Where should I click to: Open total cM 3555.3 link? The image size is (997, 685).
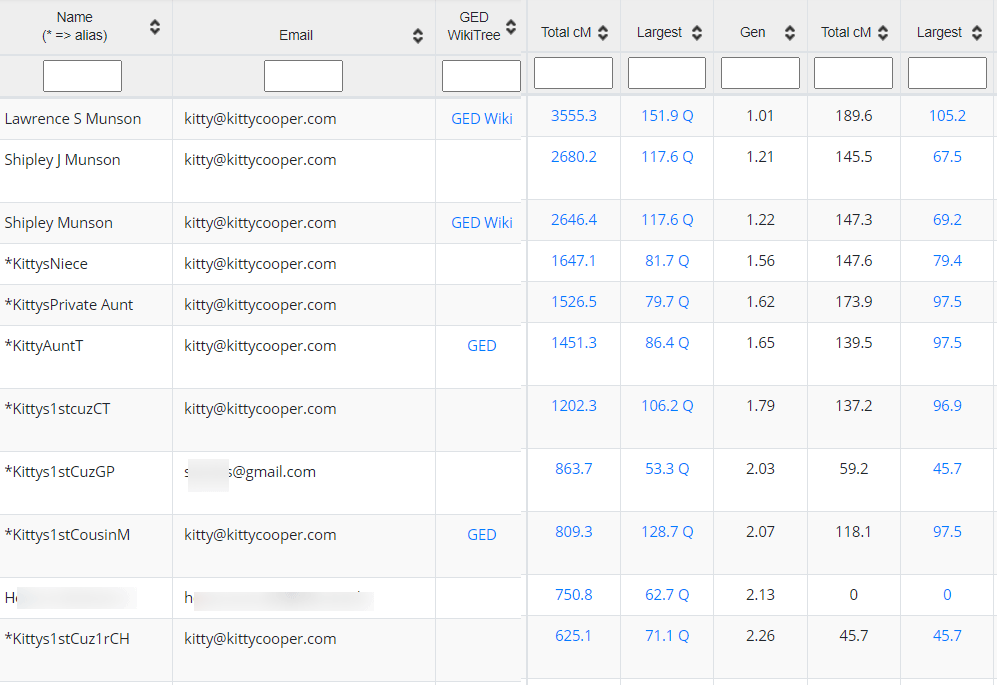pos(574,116)
